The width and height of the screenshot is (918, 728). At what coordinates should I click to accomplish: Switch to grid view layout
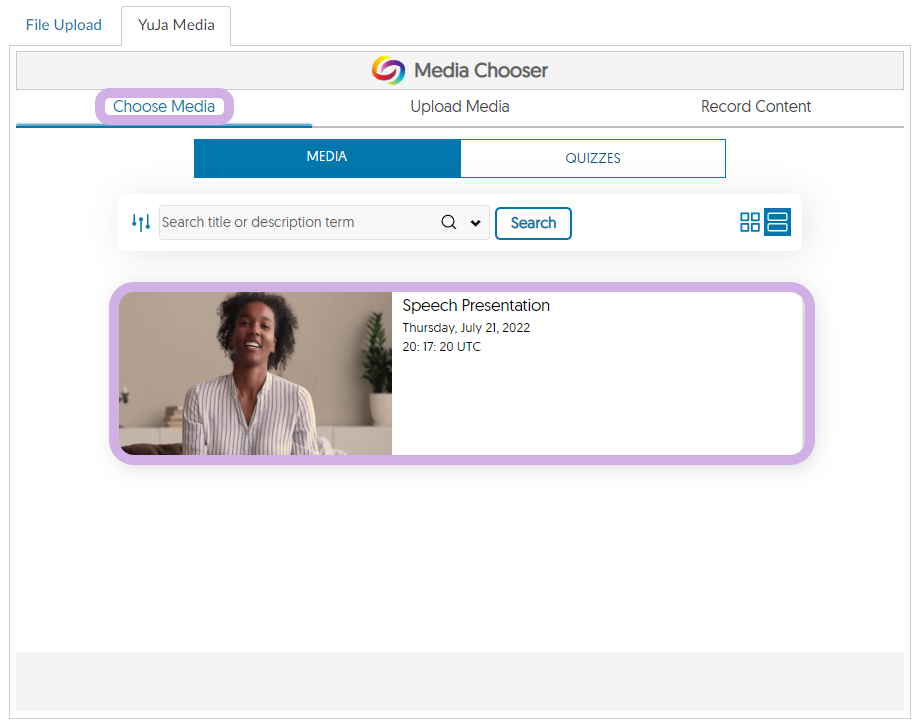coord(750,222)
